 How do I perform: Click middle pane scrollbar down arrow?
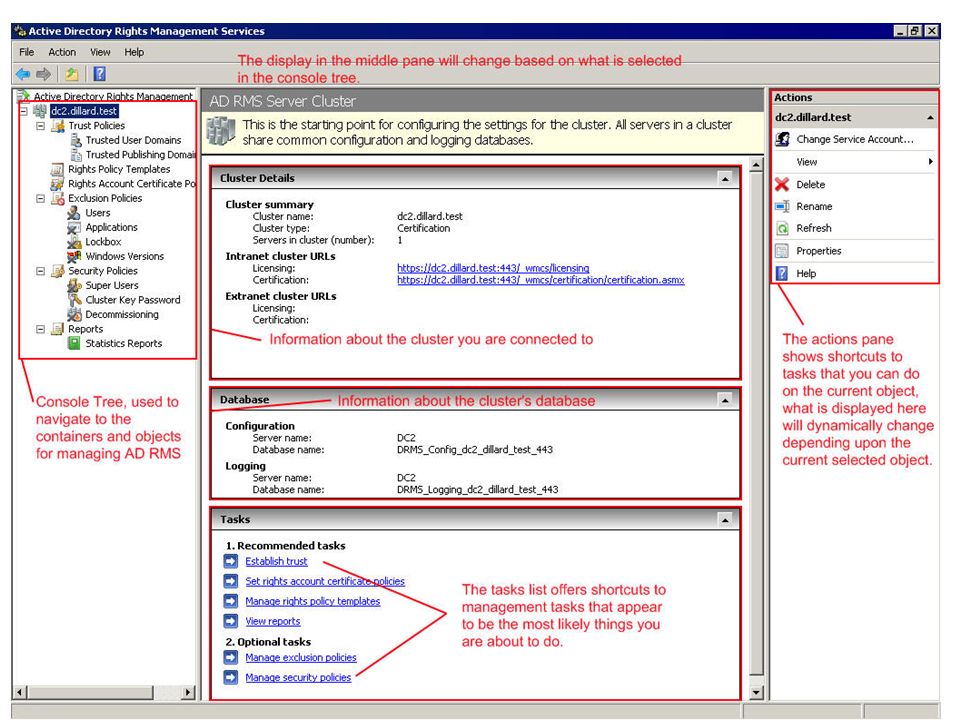[757, 692]
